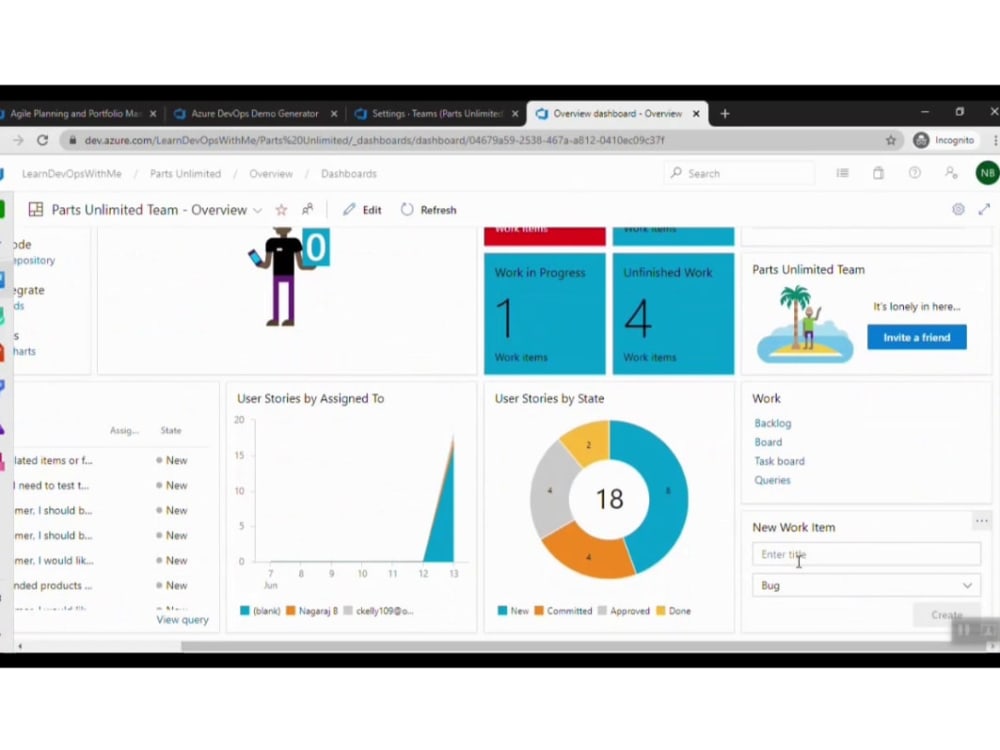Expand the Bug work item type dropdown
1000x750 pixels.
866,585
